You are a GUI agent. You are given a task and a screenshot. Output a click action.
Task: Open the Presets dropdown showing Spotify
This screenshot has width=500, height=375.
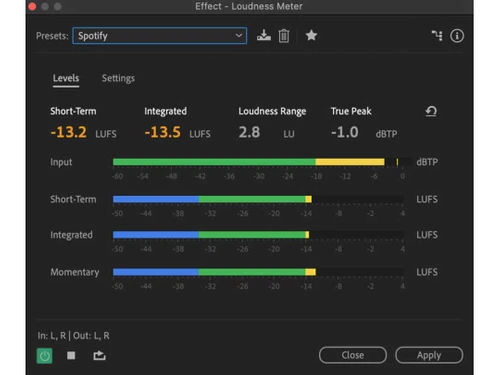[x=160, y=36]
